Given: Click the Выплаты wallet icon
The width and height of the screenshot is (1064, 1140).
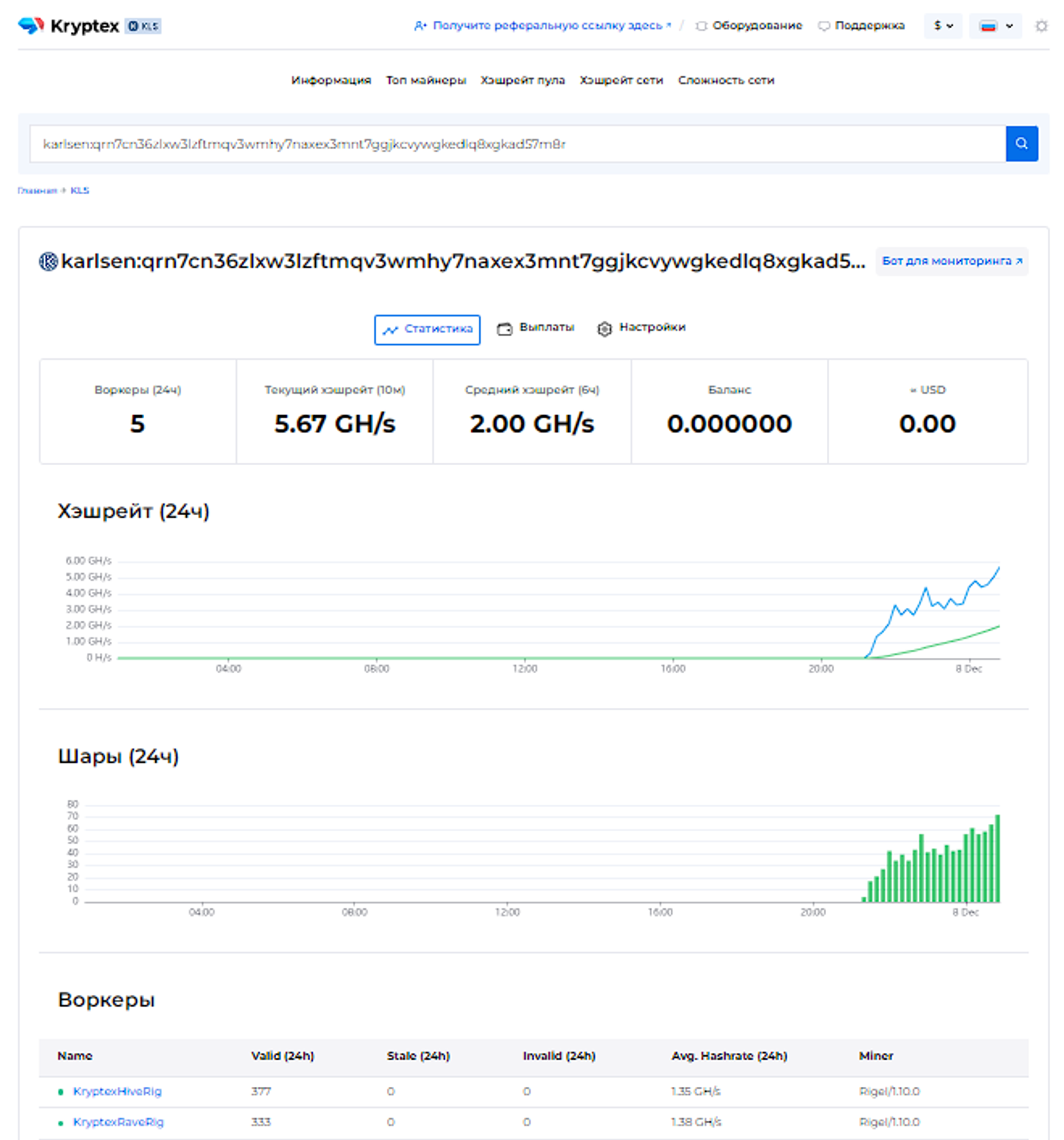Looking at the screenshot, I should tap(504, 329).
